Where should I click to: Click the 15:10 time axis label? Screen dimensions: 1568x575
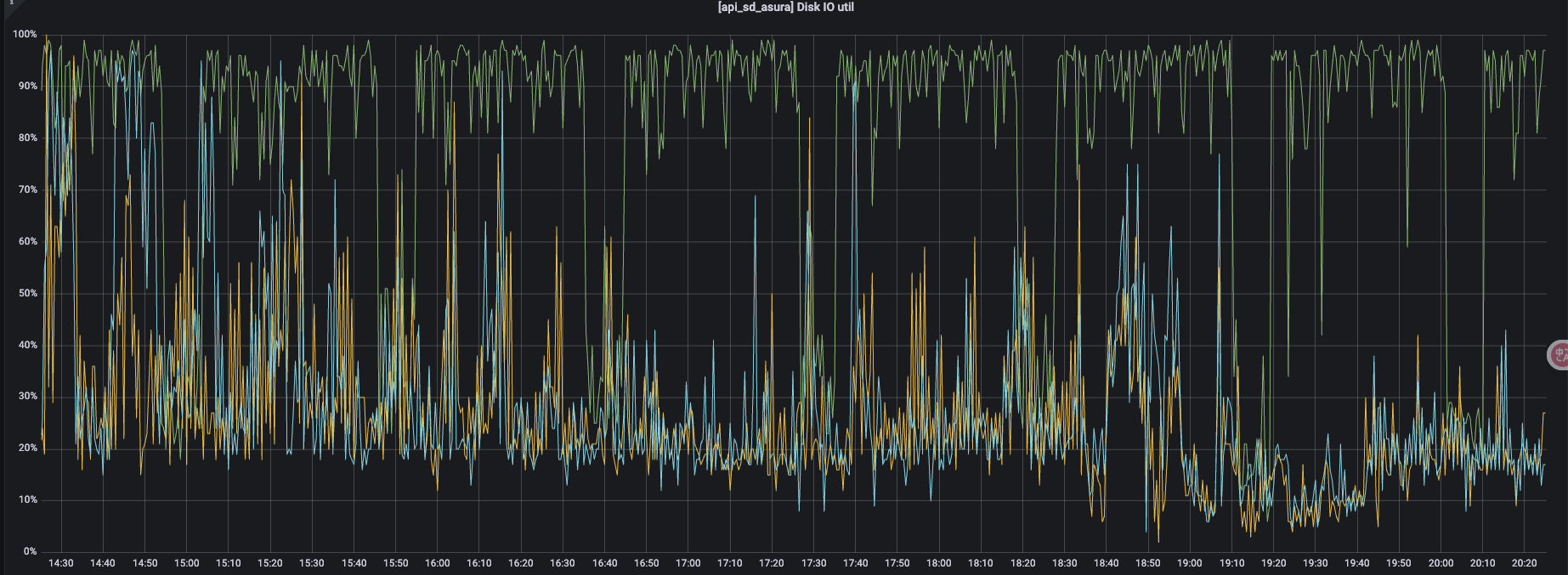pos(229,564)
